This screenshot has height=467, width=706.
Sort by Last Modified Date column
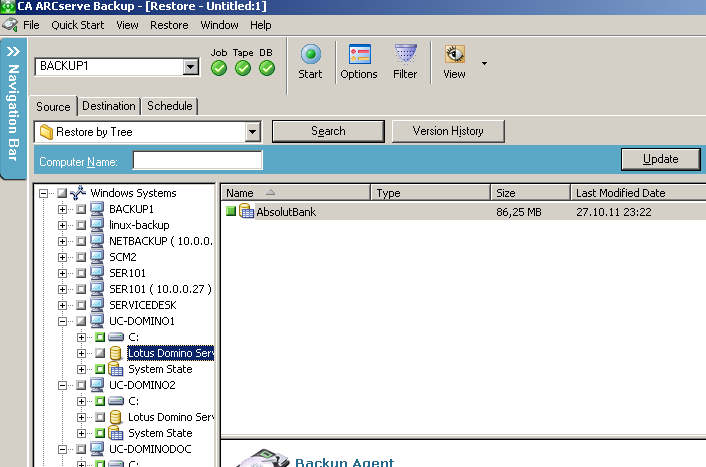point(638,193)
